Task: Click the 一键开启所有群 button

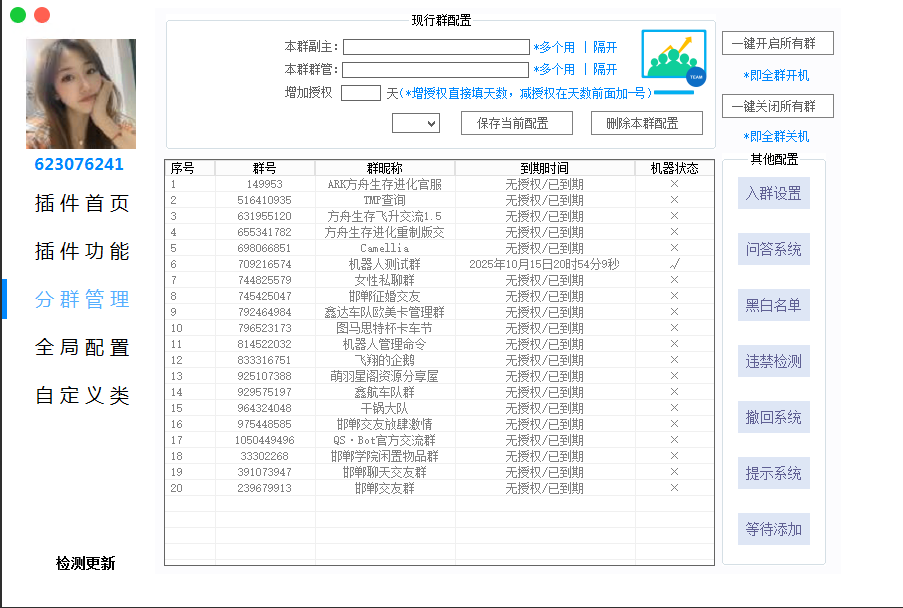Action: (778, 43)
